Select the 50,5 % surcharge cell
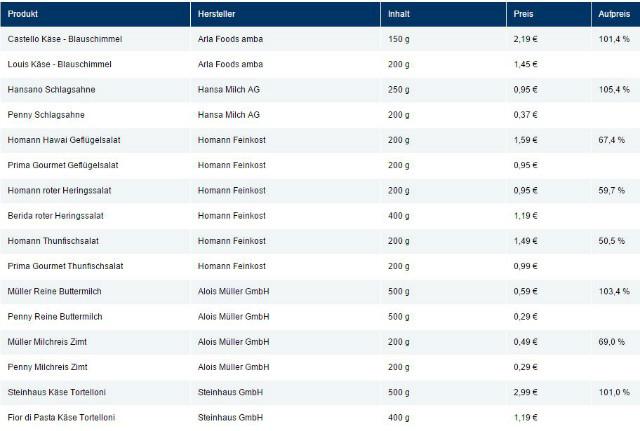 click(x=611, y=241)
